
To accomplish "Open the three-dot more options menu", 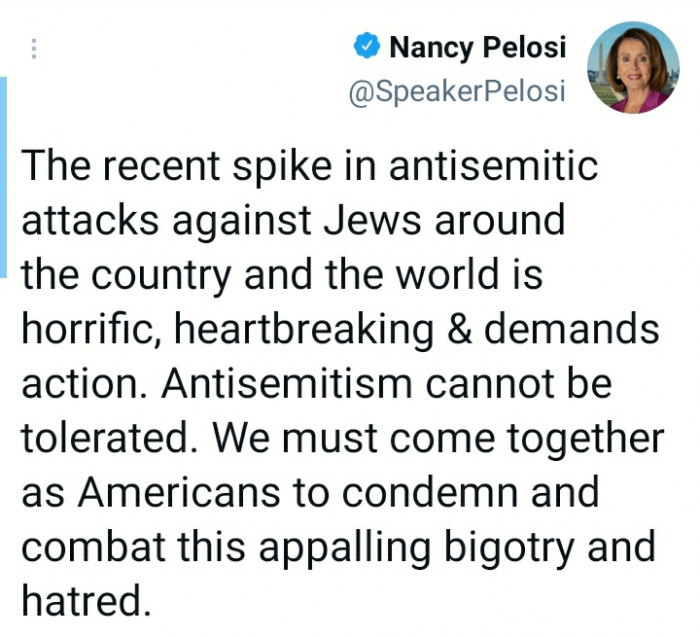I will coord(35,49).
